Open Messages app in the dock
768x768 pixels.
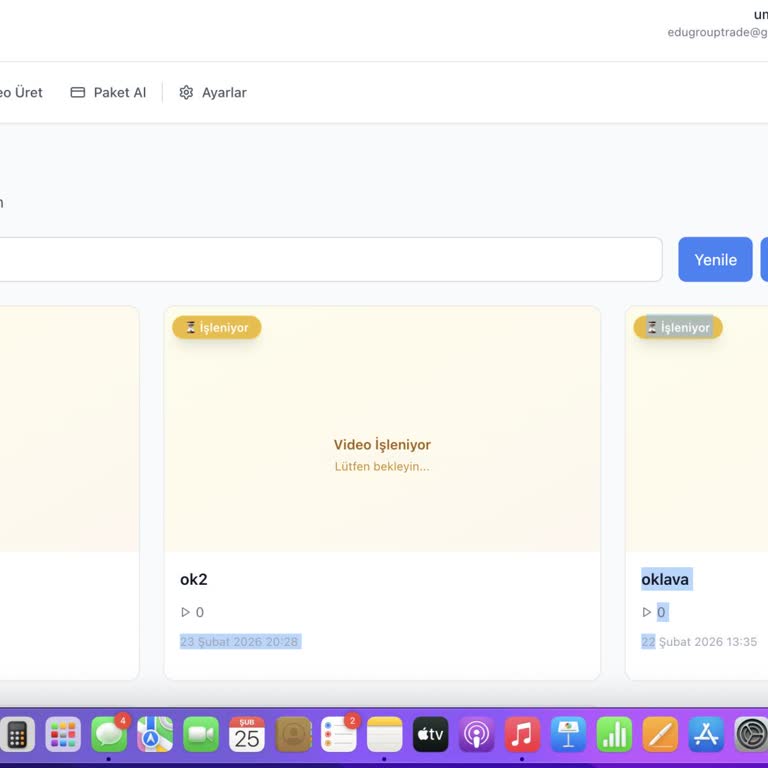[x=109, y=734]
